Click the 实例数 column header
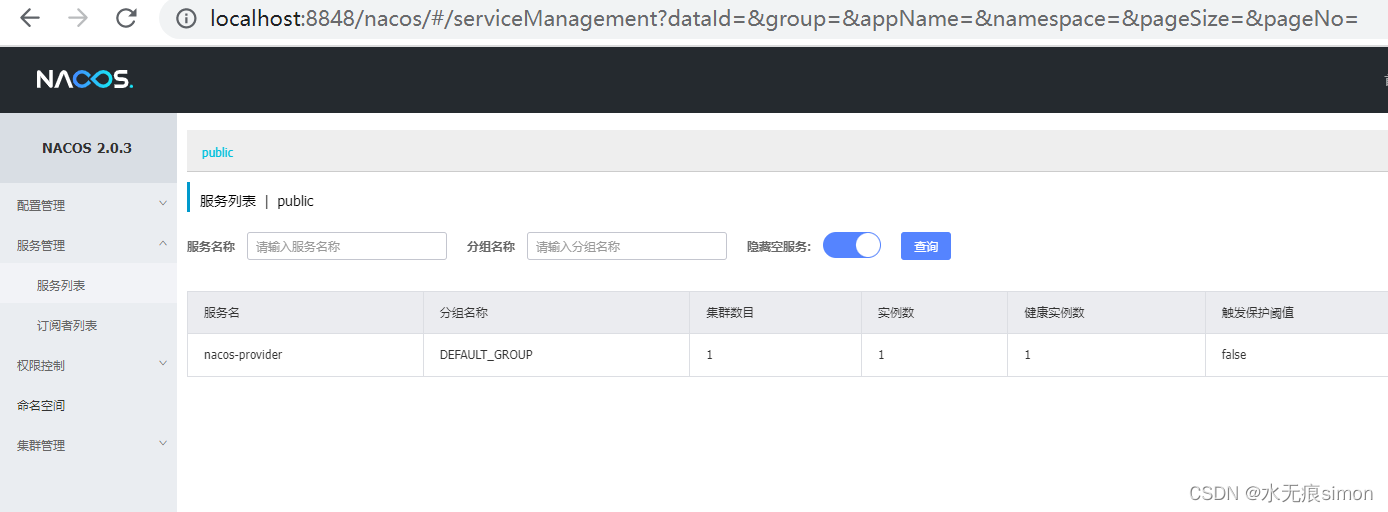1388x512 pixels. (x=896, y=313)
